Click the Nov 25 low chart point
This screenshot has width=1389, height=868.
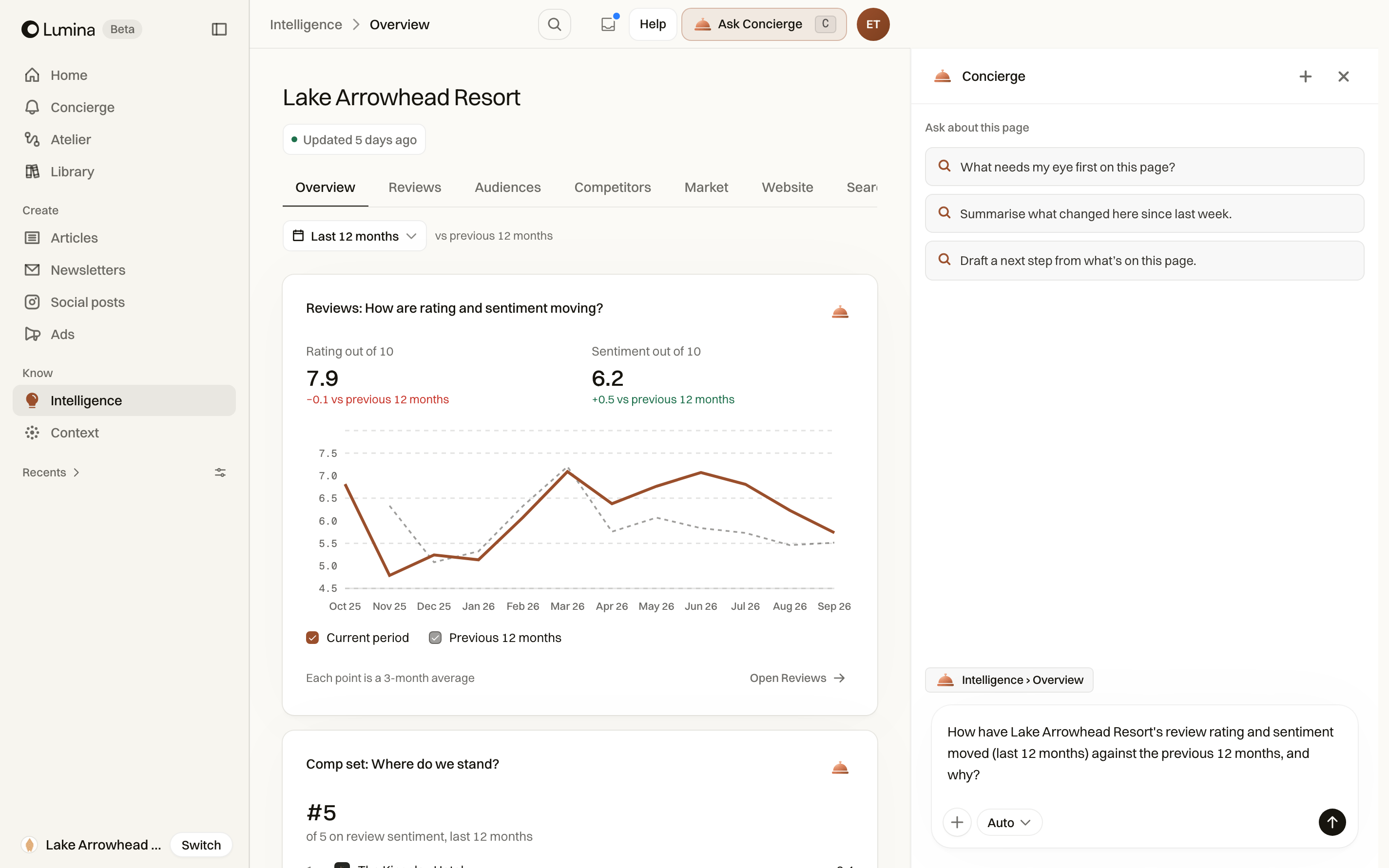389,575
